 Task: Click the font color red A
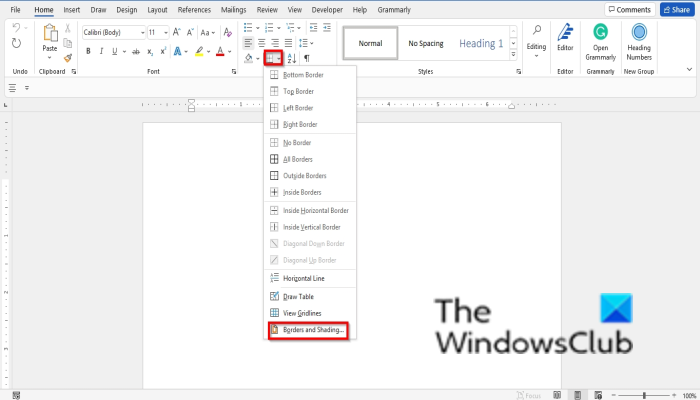point(220,52)
